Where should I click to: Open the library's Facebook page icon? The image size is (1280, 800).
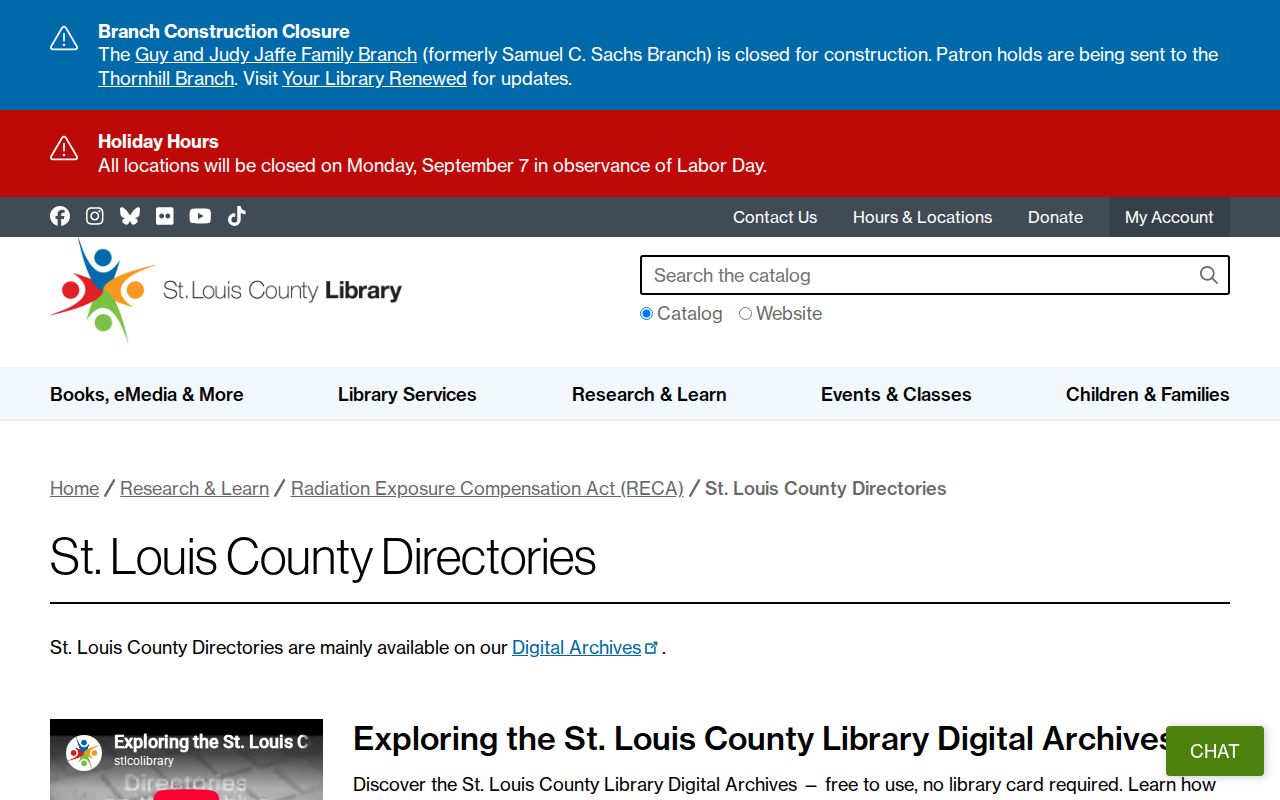pos(60,216)
